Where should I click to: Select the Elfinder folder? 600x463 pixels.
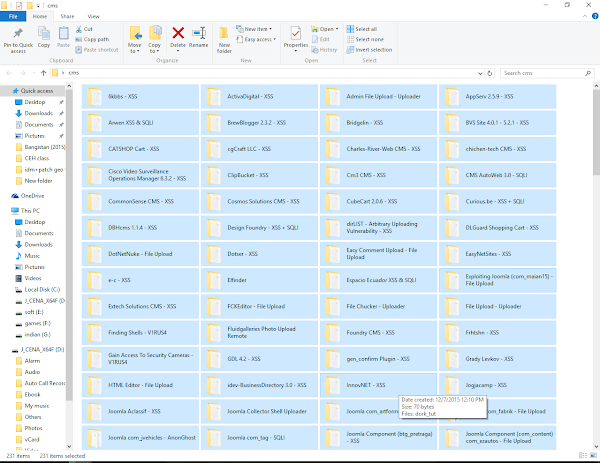(259, 280)
